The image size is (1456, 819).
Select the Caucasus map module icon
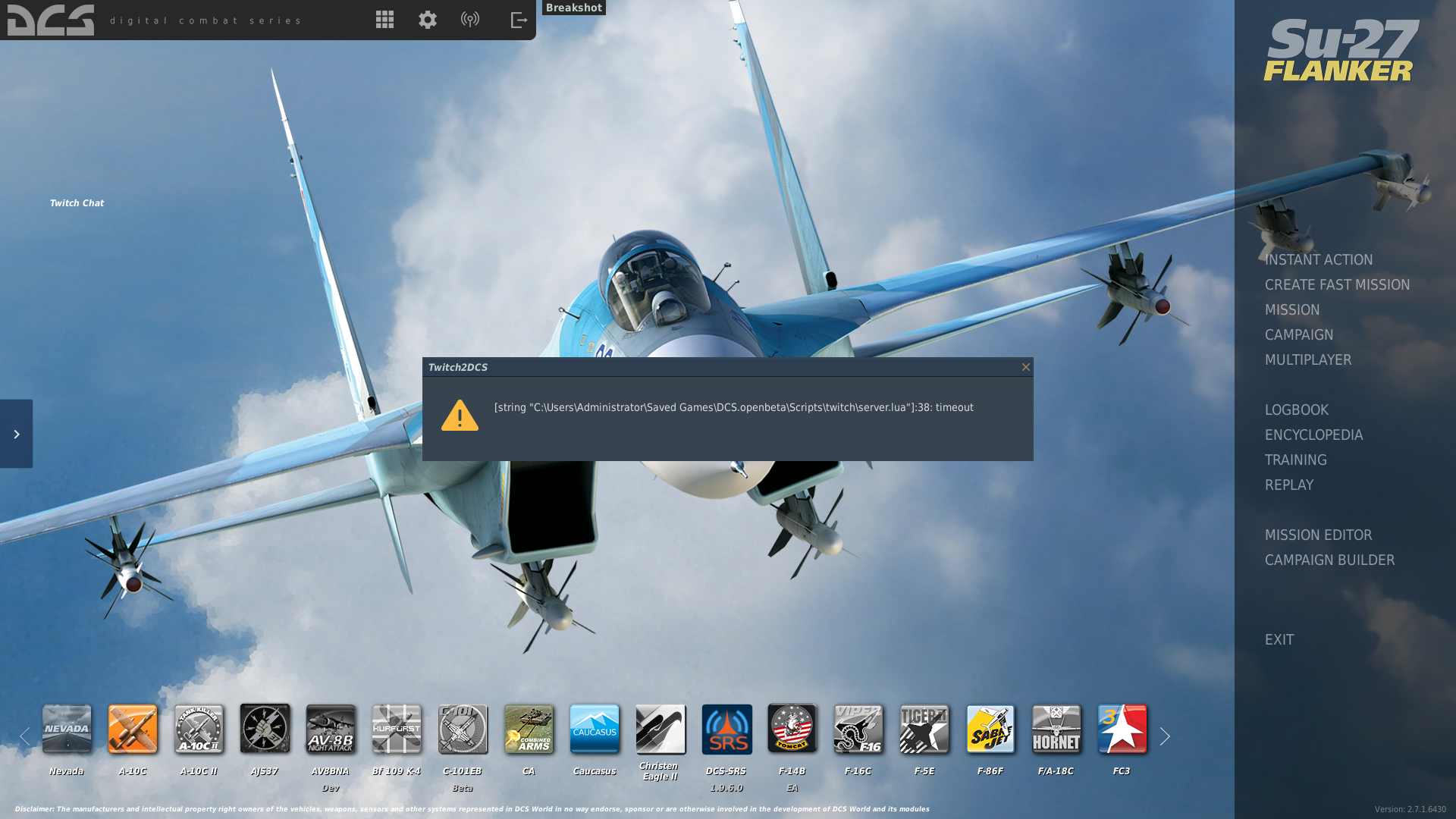tap(595, 729)
